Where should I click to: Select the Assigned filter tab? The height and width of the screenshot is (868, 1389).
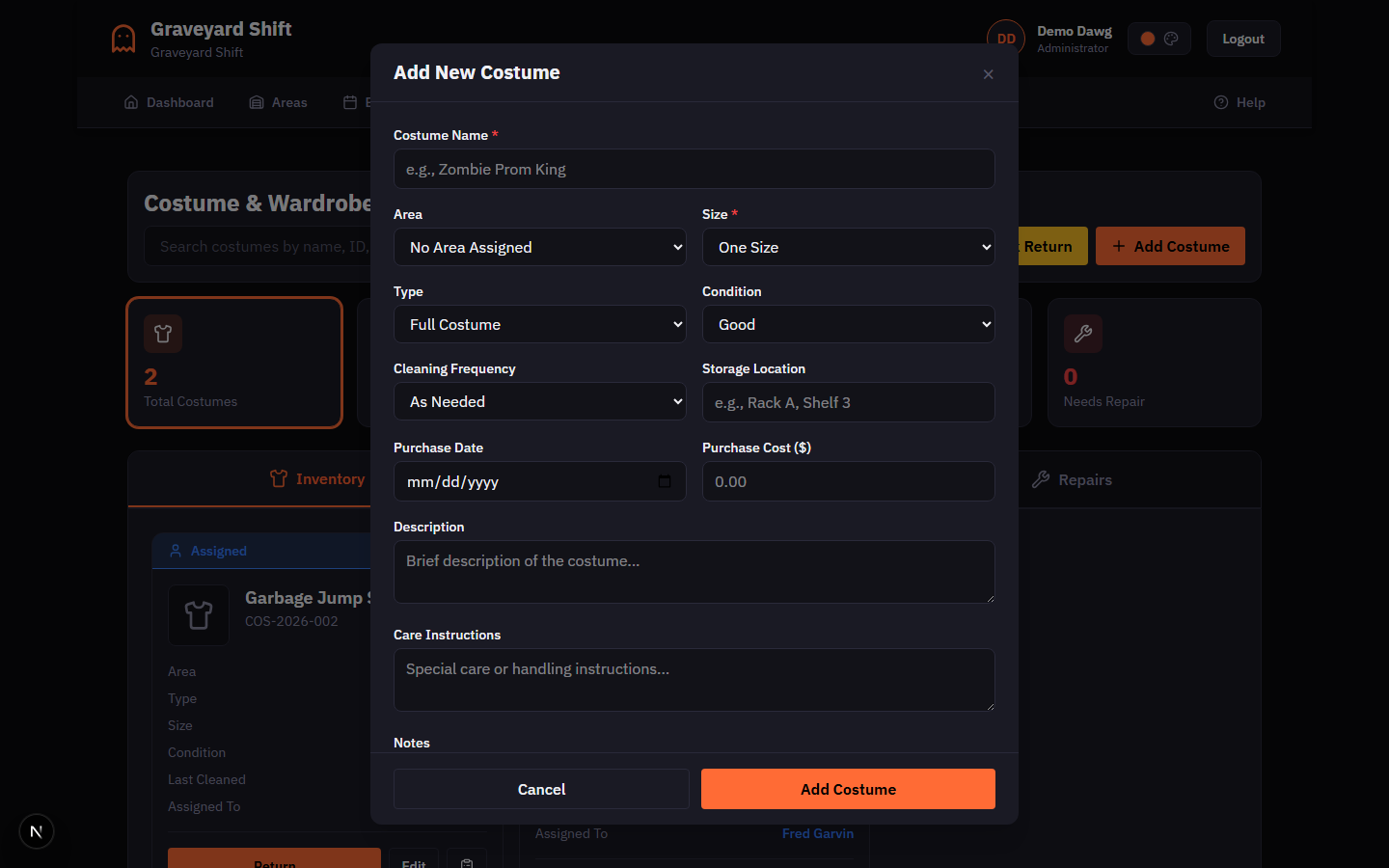[207, 550]
